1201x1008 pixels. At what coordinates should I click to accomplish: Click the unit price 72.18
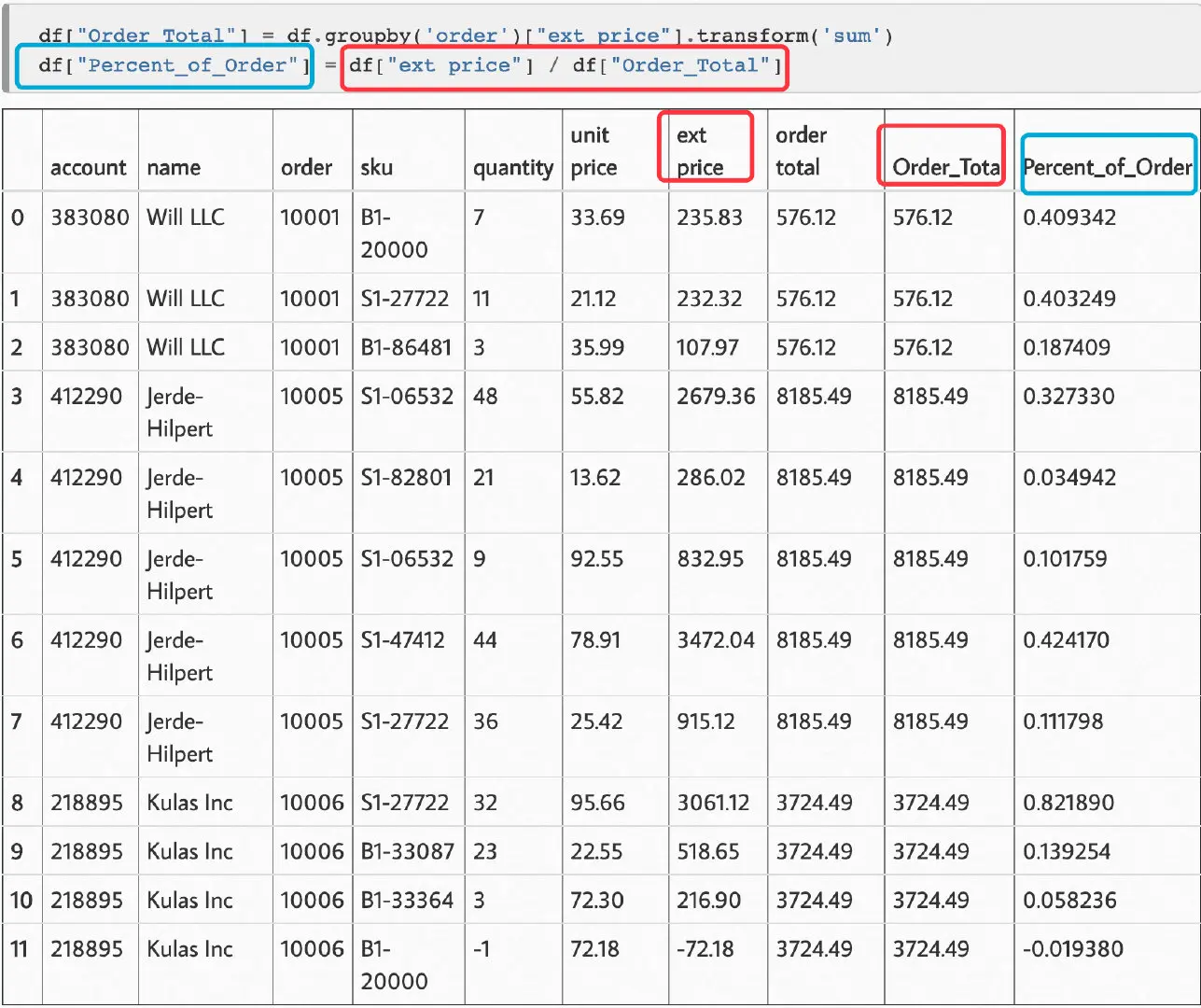coord(594,948)
